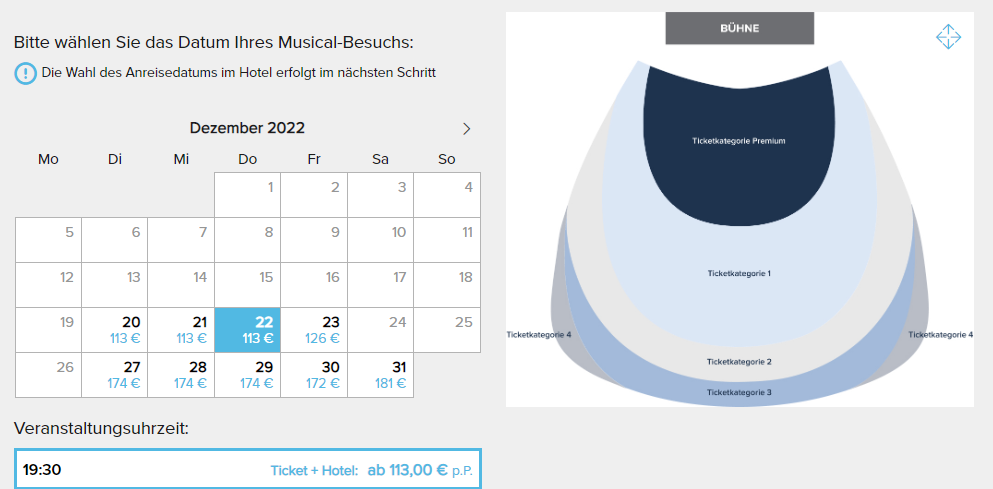Click the Ticketkategorie Premium seating area
The image size is (993, 489).
point(738,141)
